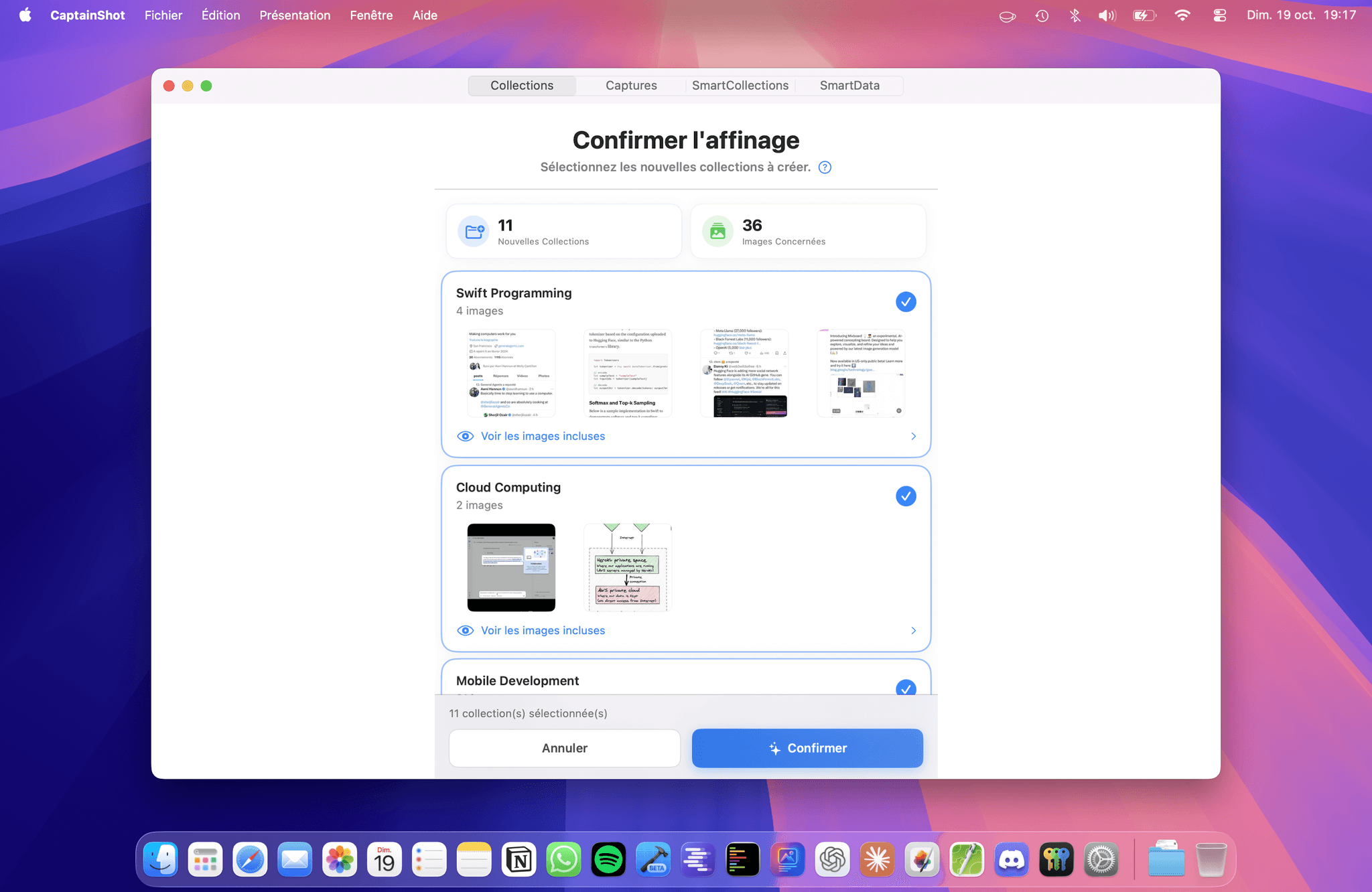
Task: Click the help question mark icon
Action: [x=825, y=167]
